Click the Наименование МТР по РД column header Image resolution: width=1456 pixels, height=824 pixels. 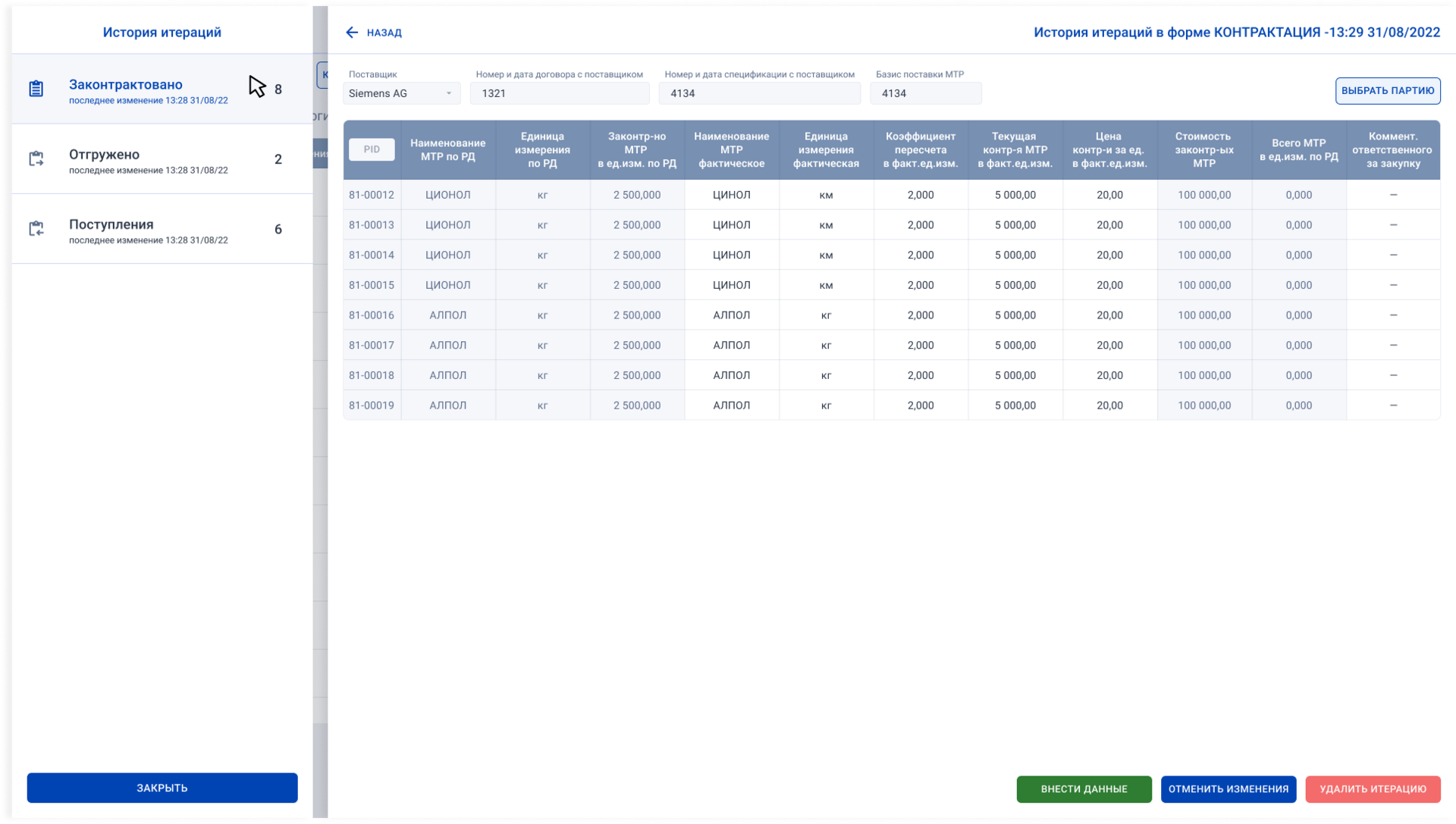(448, 150)
